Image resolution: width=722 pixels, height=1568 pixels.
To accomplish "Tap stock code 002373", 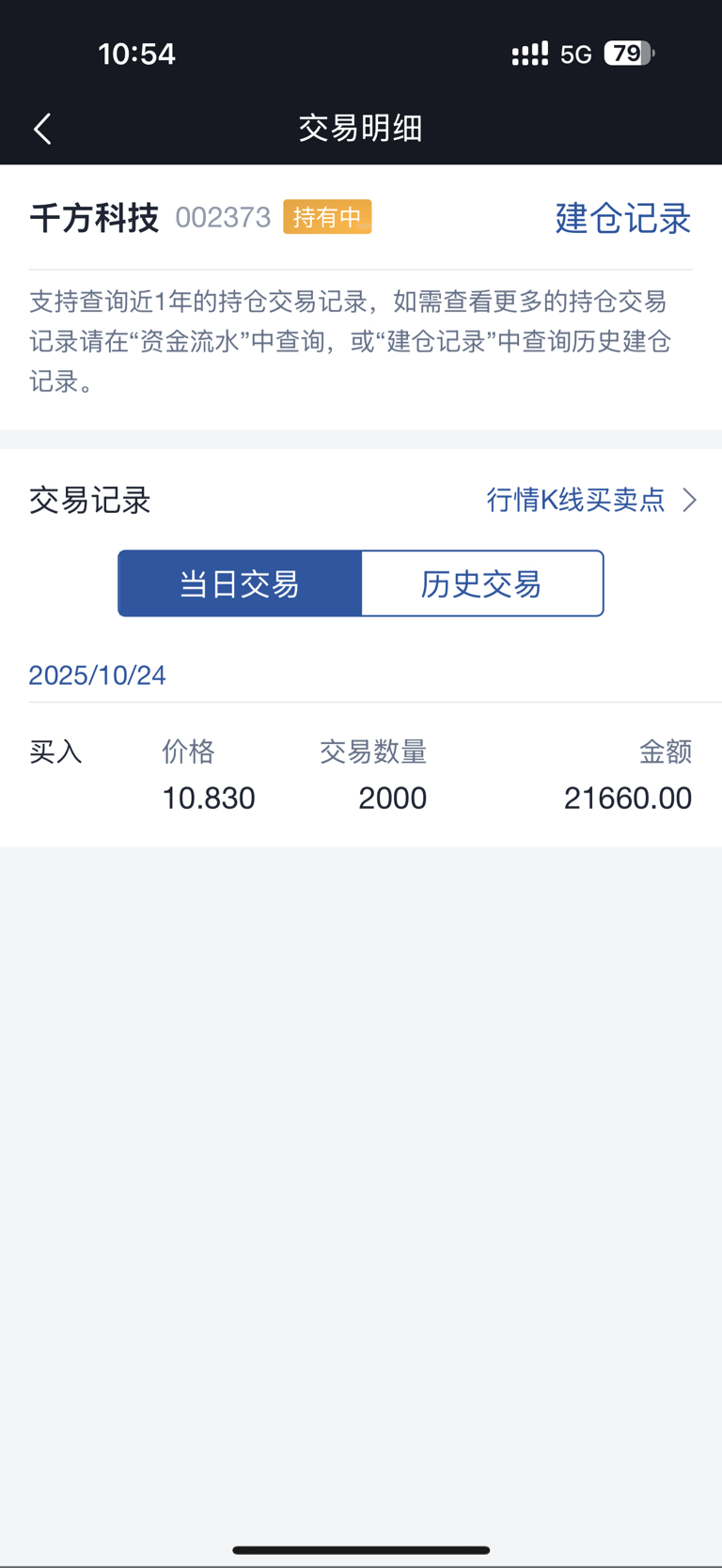I will click(x=223, y=218).
